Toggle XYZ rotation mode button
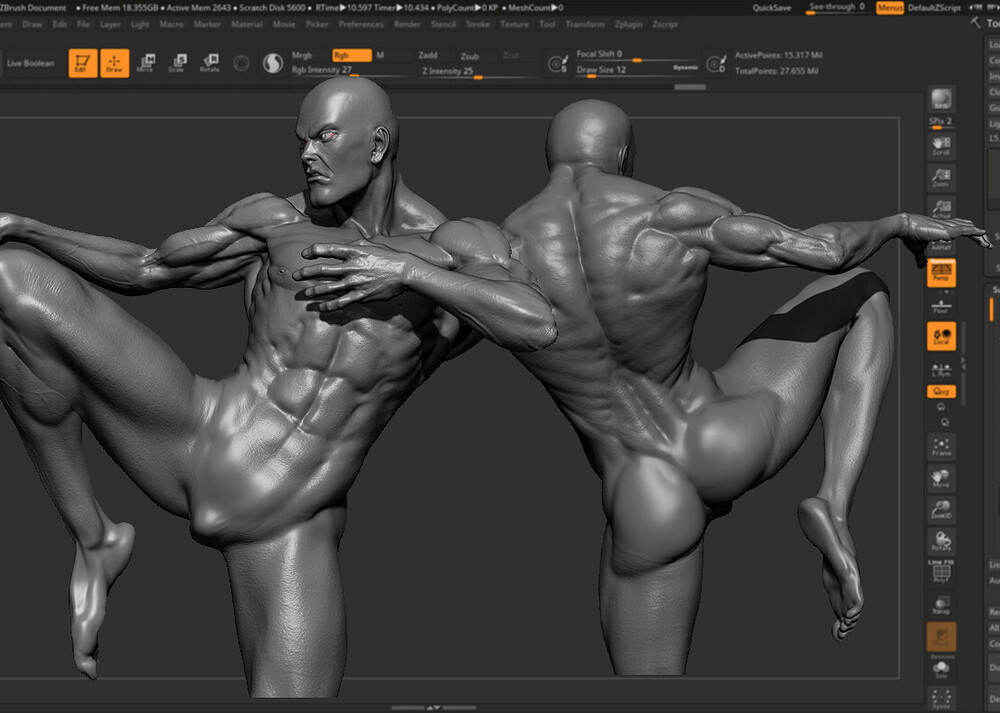Screen dimensions: 1000x713 point(941,392)
